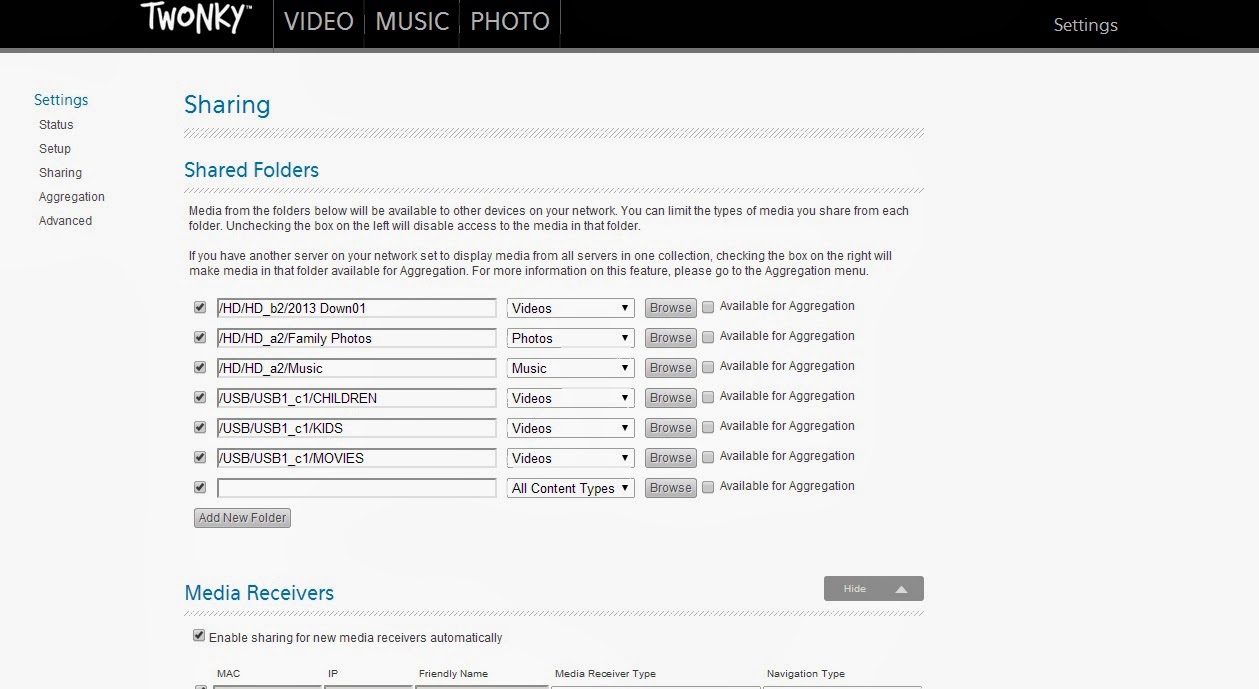The width and height of the screenshot is (1259, 689).
Task: Open the PHOTO tab
Action: 510,22
